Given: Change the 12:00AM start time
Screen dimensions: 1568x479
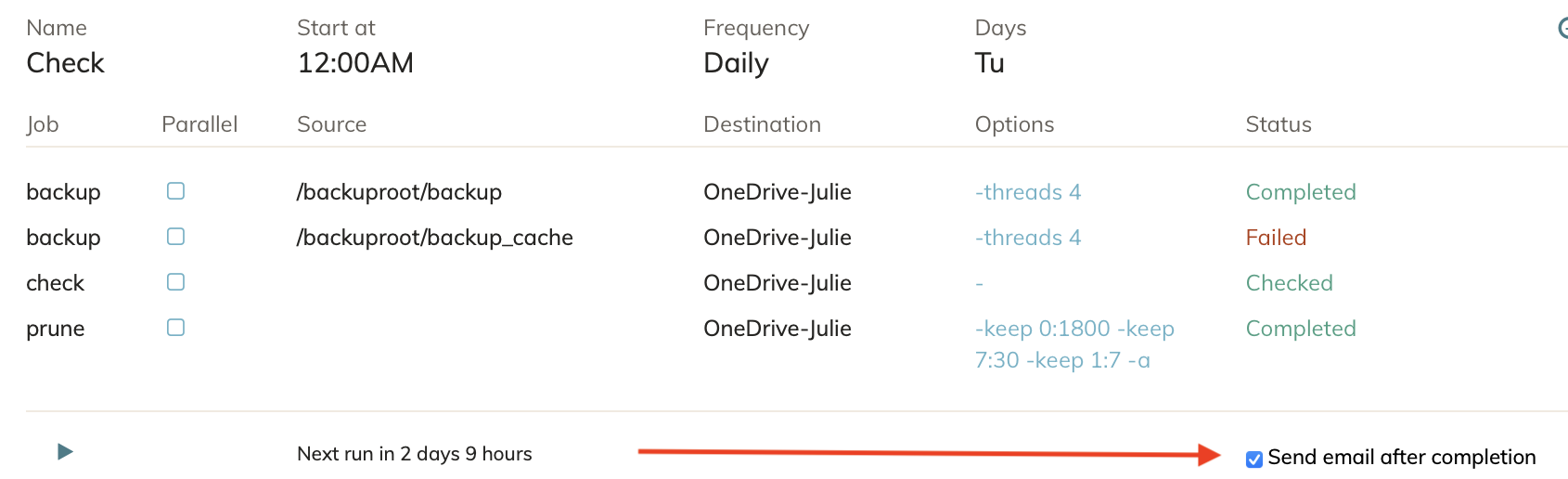Looking at the screenshot, I should [355, 63].
